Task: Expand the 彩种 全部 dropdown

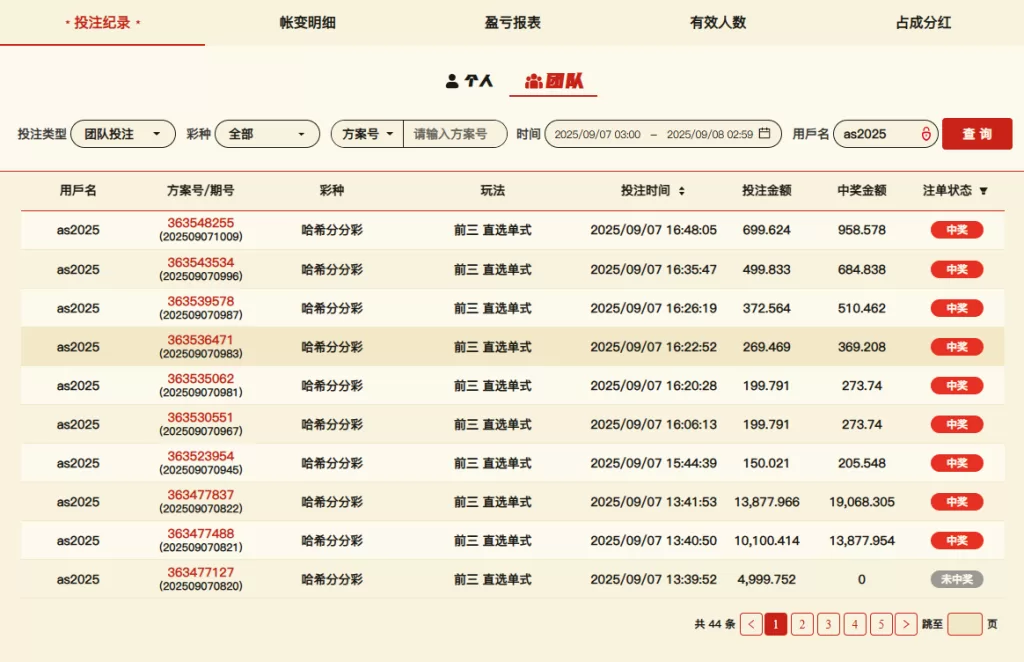Action: pos(267,134)
